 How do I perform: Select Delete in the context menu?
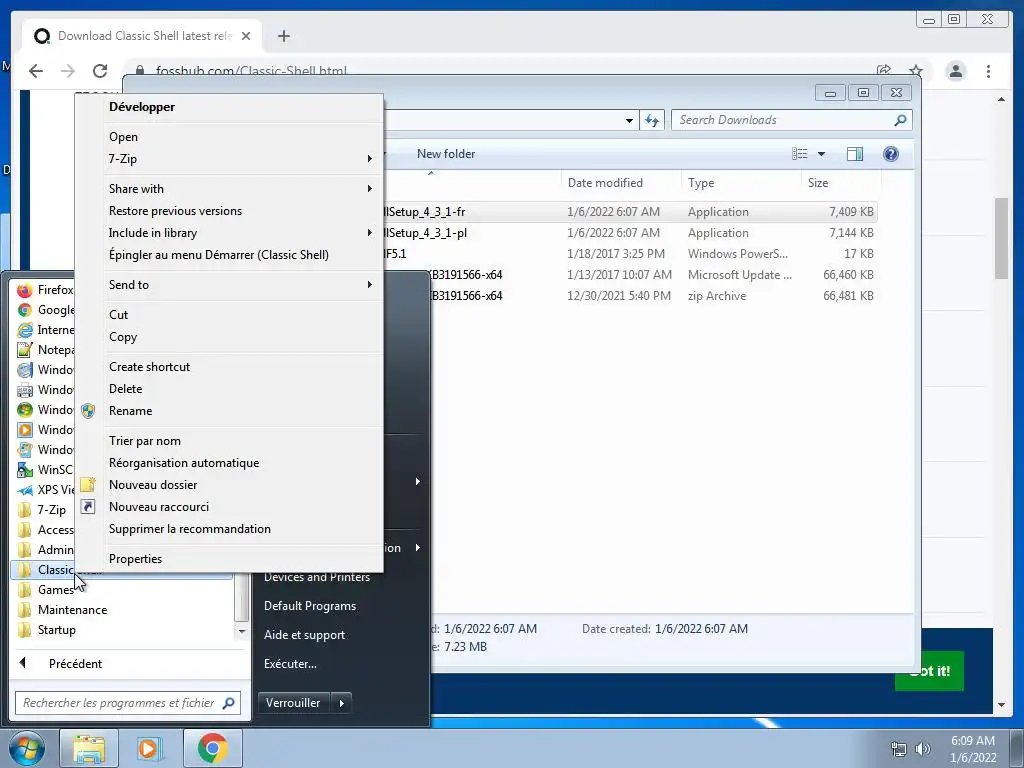[125, 389]
